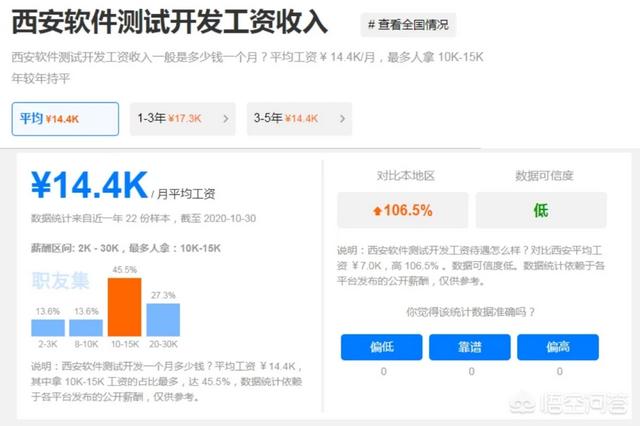
Task: Select the 平均 ¥14.4K tab
Action: click(x=65, y=119)
